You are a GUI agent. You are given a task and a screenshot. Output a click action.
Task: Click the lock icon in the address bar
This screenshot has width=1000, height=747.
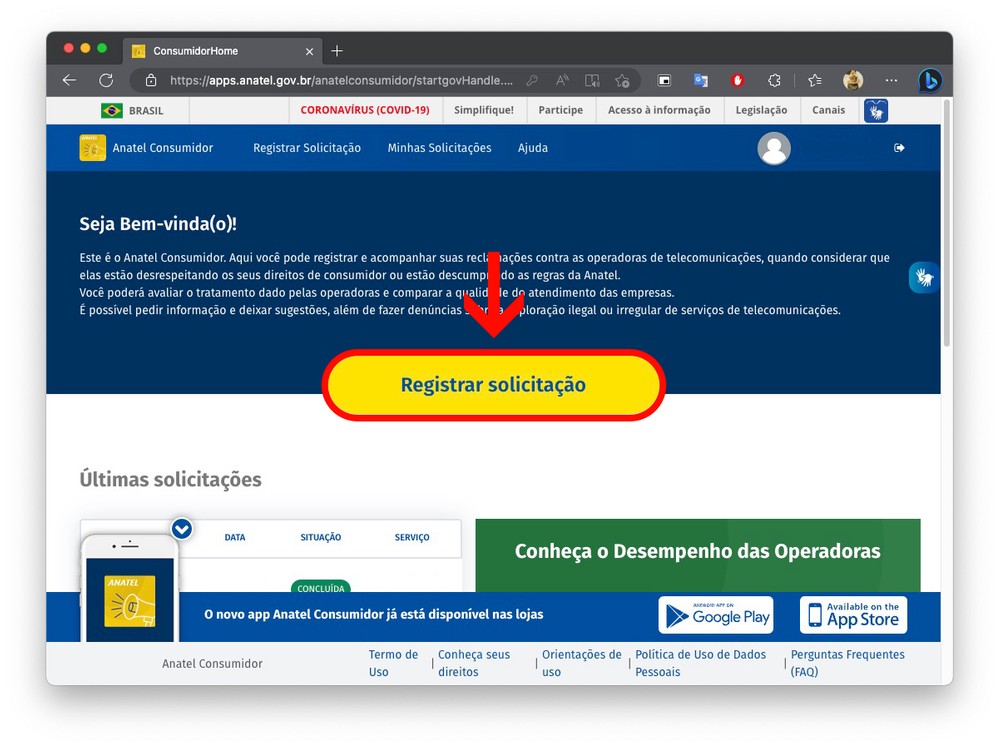pyautogui.click(x=151, y=80)
